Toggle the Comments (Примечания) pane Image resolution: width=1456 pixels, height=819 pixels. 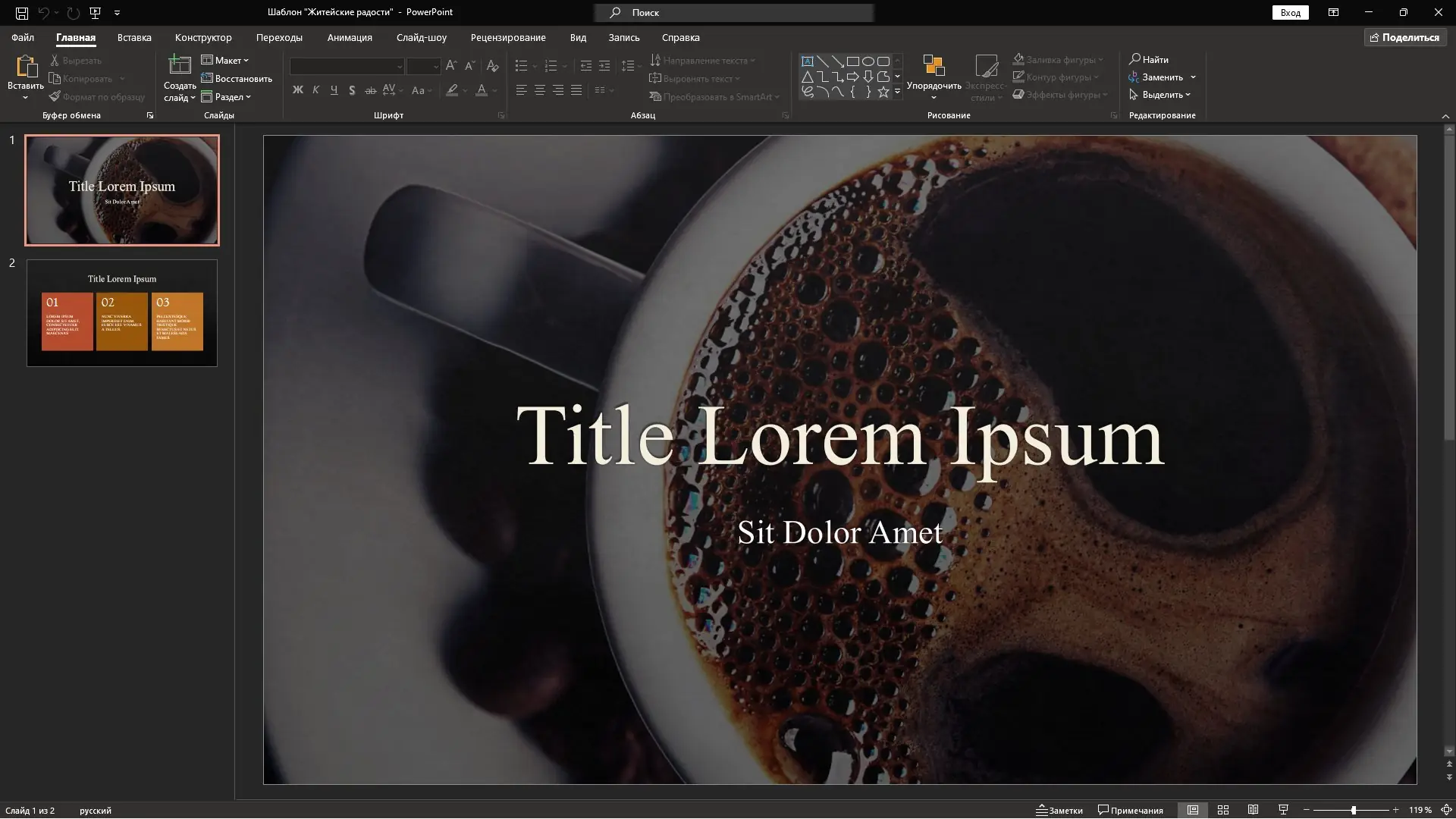tap(1131, 810)
